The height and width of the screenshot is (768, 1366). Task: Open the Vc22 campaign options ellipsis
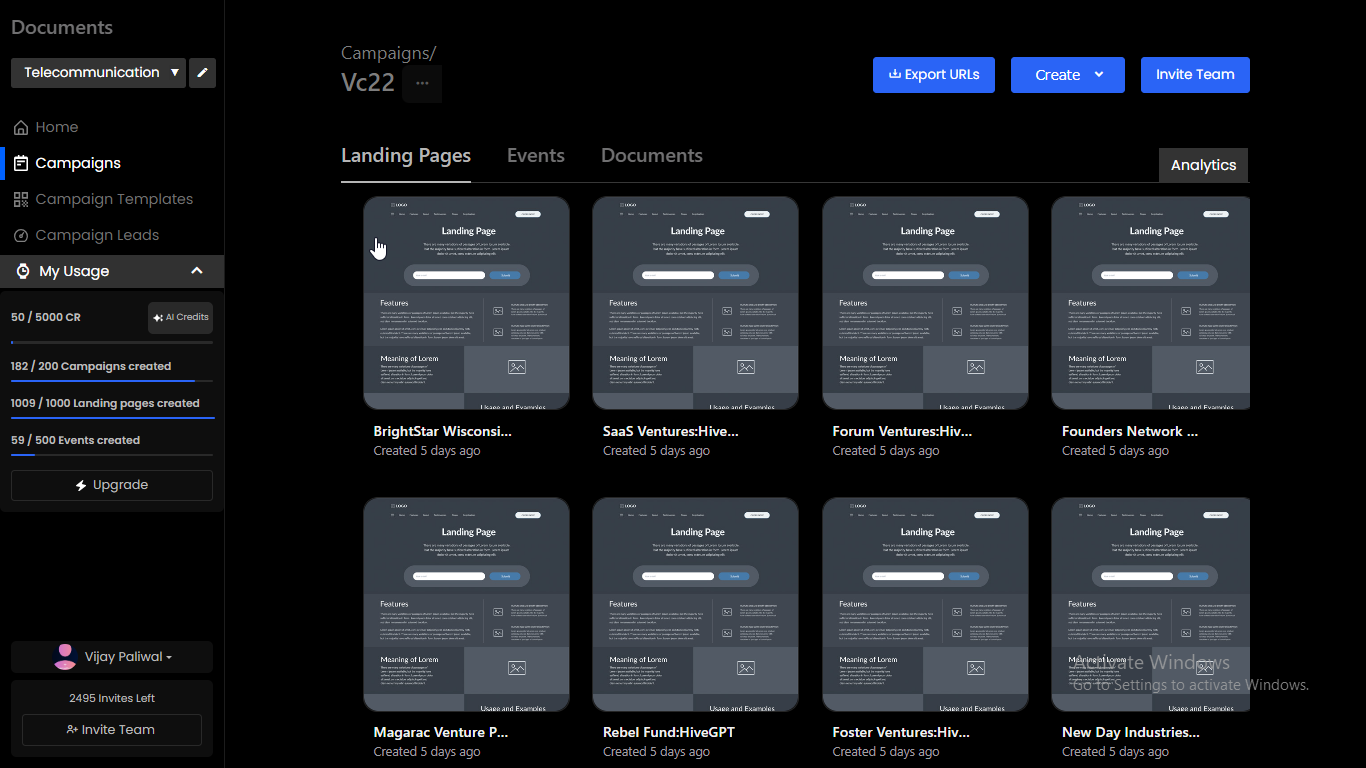[x=422, y=83]
